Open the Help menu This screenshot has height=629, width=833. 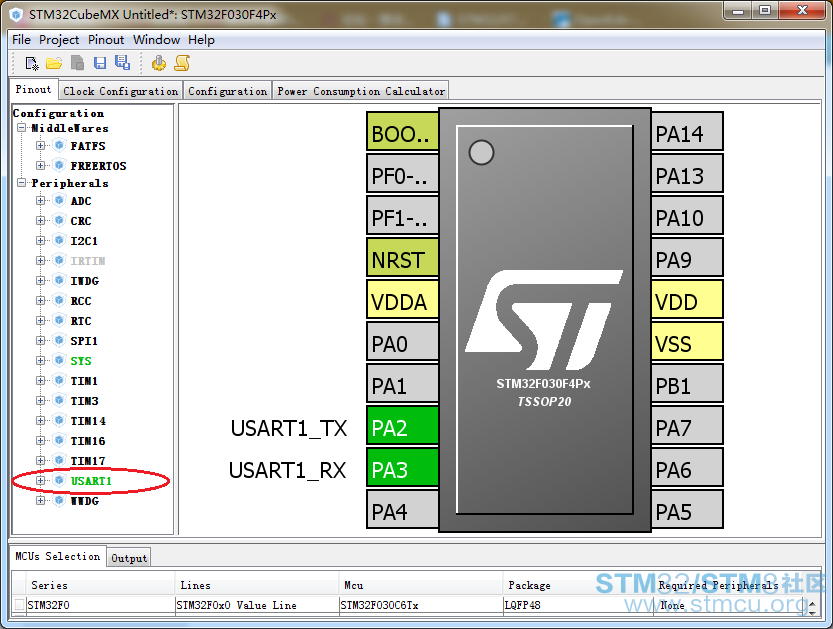(201, 40)
